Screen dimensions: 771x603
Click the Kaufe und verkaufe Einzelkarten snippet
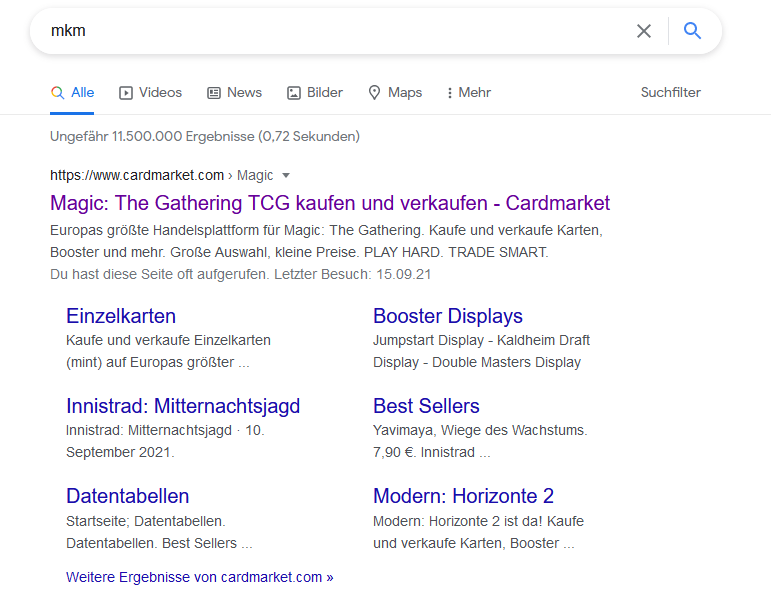coord(168,351)
